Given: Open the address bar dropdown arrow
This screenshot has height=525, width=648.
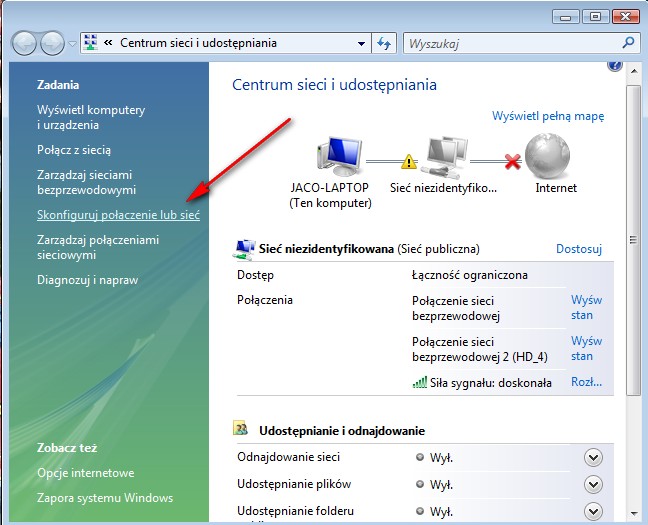Looking at the screenshot, I should (x=362, y=44).
